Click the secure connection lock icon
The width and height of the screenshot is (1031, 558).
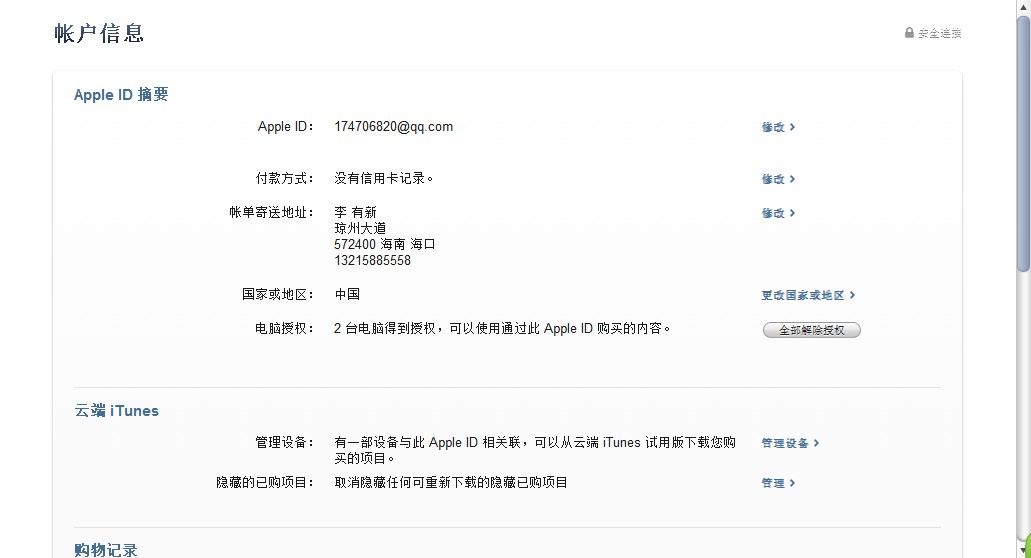tap(909, 33)
